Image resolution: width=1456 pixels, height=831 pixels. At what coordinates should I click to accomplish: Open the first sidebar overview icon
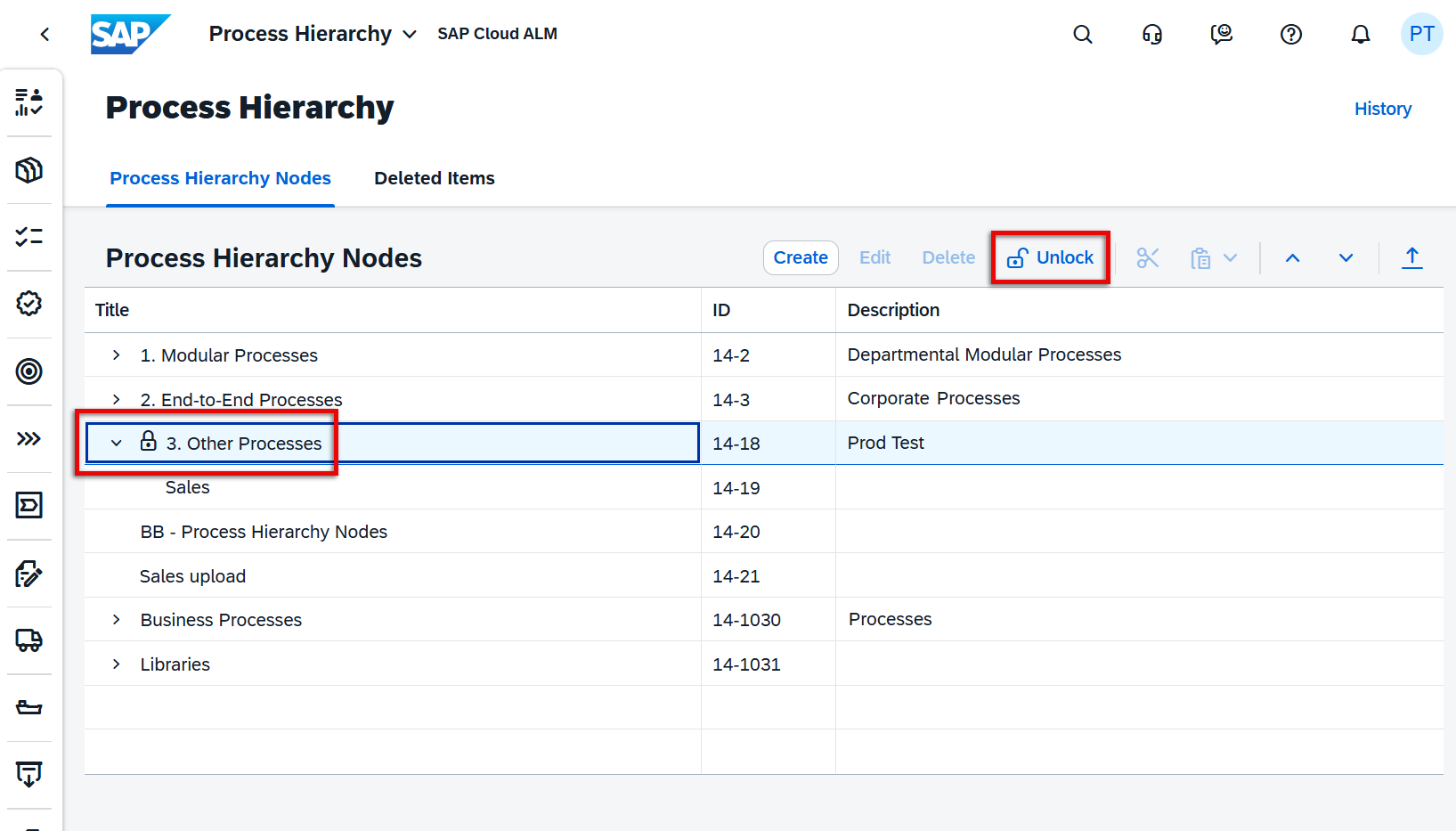[x=29, y=102]
